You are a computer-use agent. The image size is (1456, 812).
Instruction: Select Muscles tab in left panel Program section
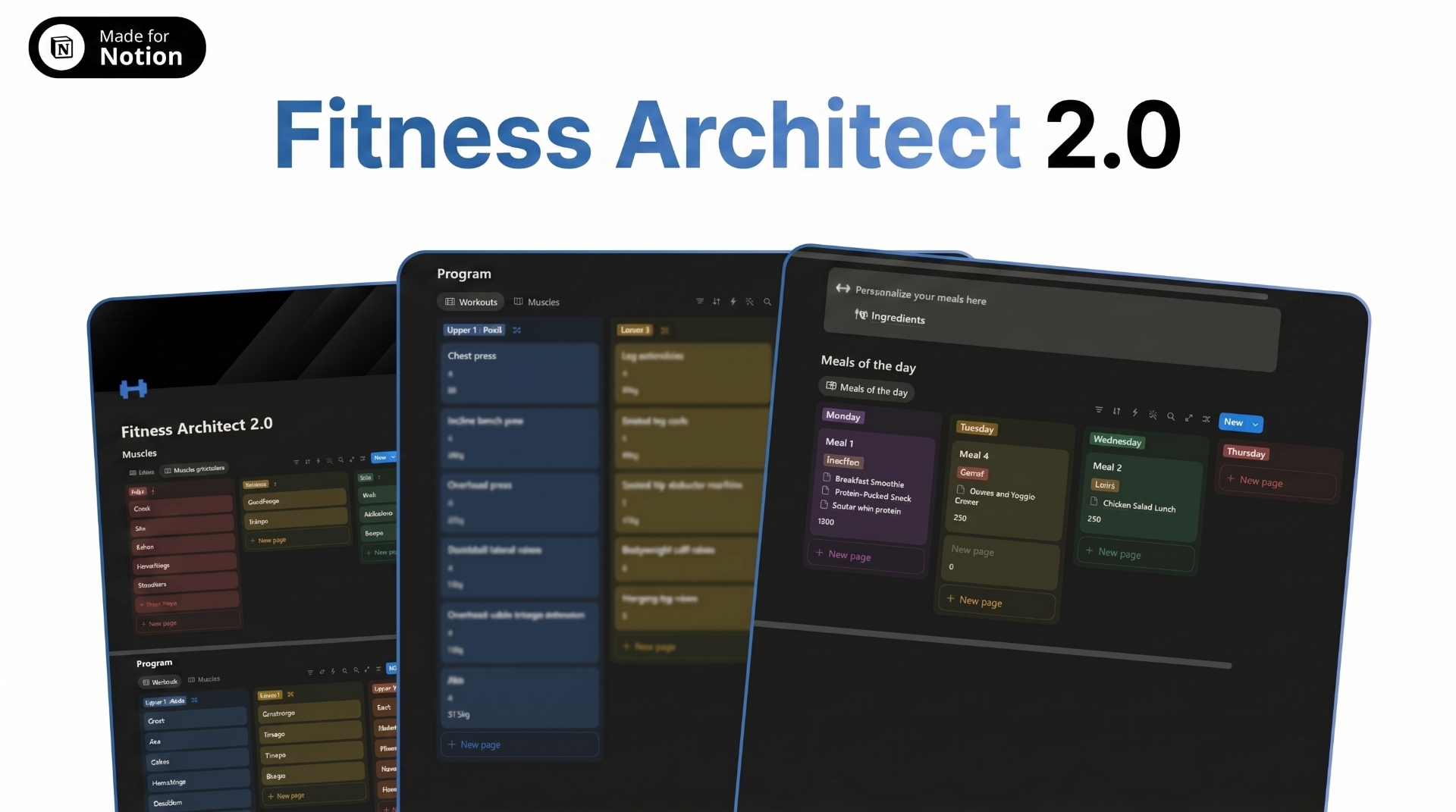tap(204, 679)
